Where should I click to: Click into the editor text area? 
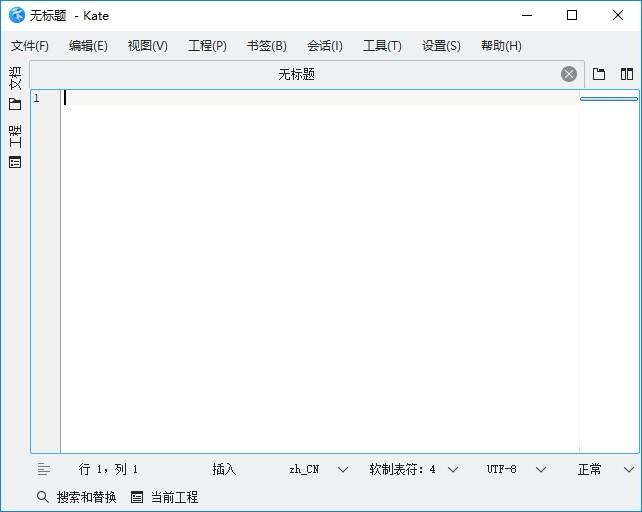tap(320, 271)
